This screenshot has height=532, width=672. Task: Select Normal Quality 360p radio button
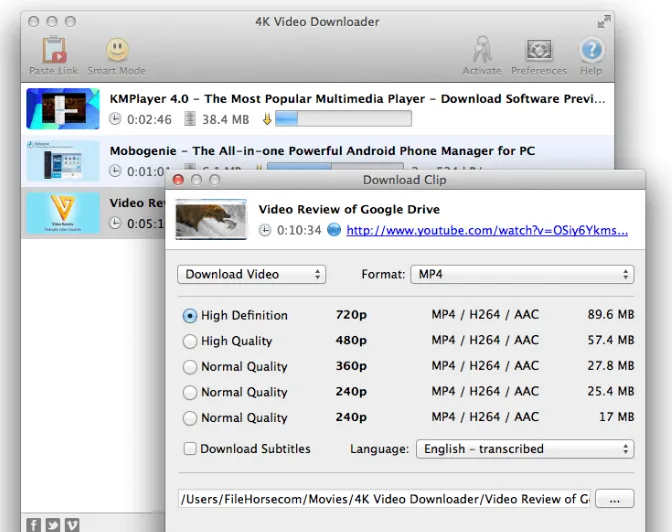[x=190, y=367]
